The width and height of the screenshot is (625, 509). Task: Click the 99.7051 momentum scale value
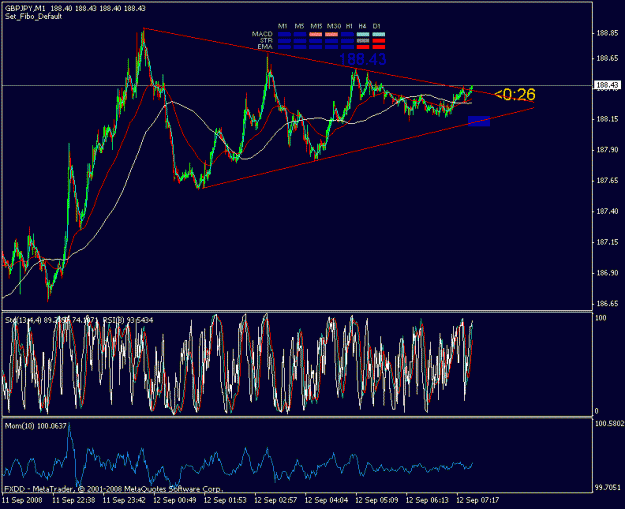coord(608,487)
